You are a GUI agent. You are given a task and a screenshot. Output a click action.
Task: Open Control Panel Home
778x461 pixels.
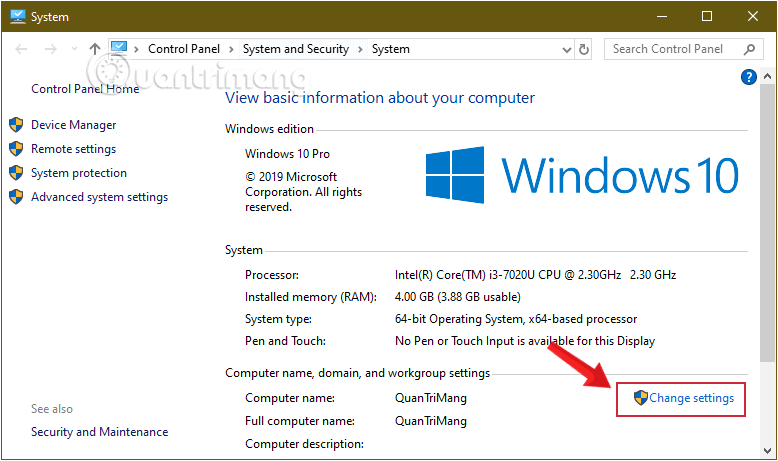85,89
